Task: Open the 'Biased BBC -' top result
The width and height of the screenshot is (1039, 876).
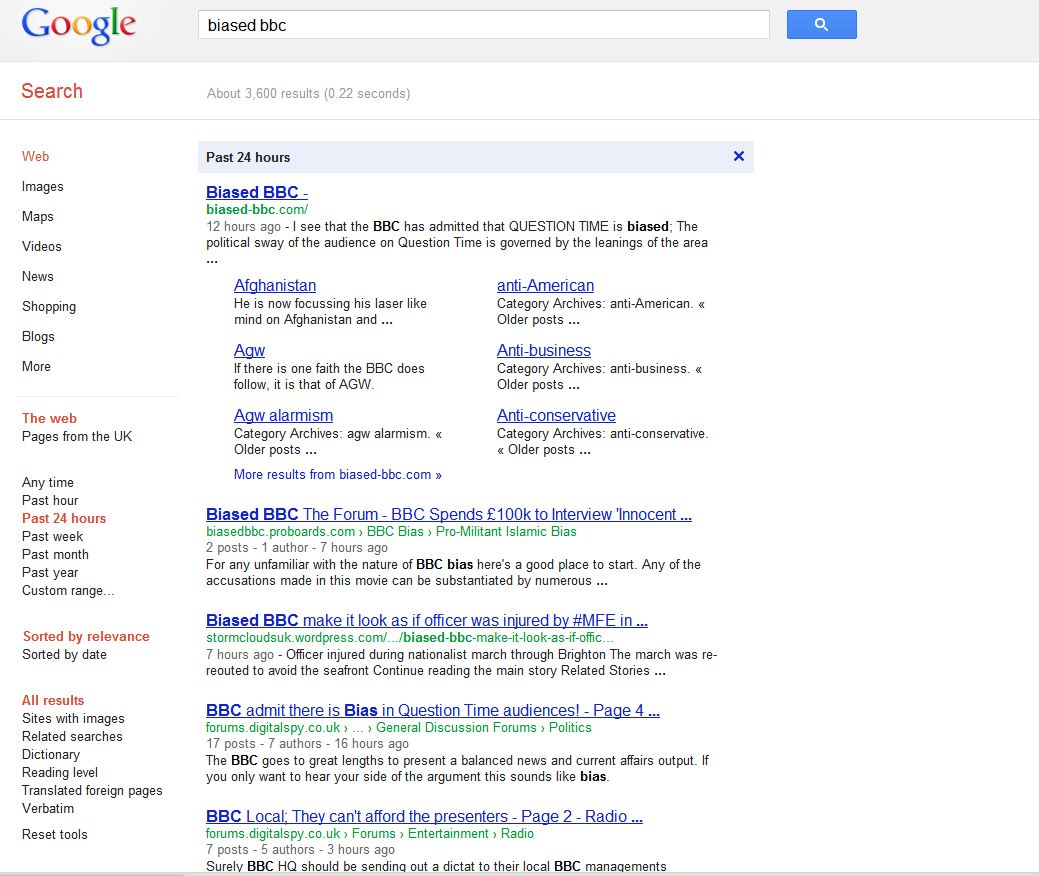Action: (x=257, y=192)
